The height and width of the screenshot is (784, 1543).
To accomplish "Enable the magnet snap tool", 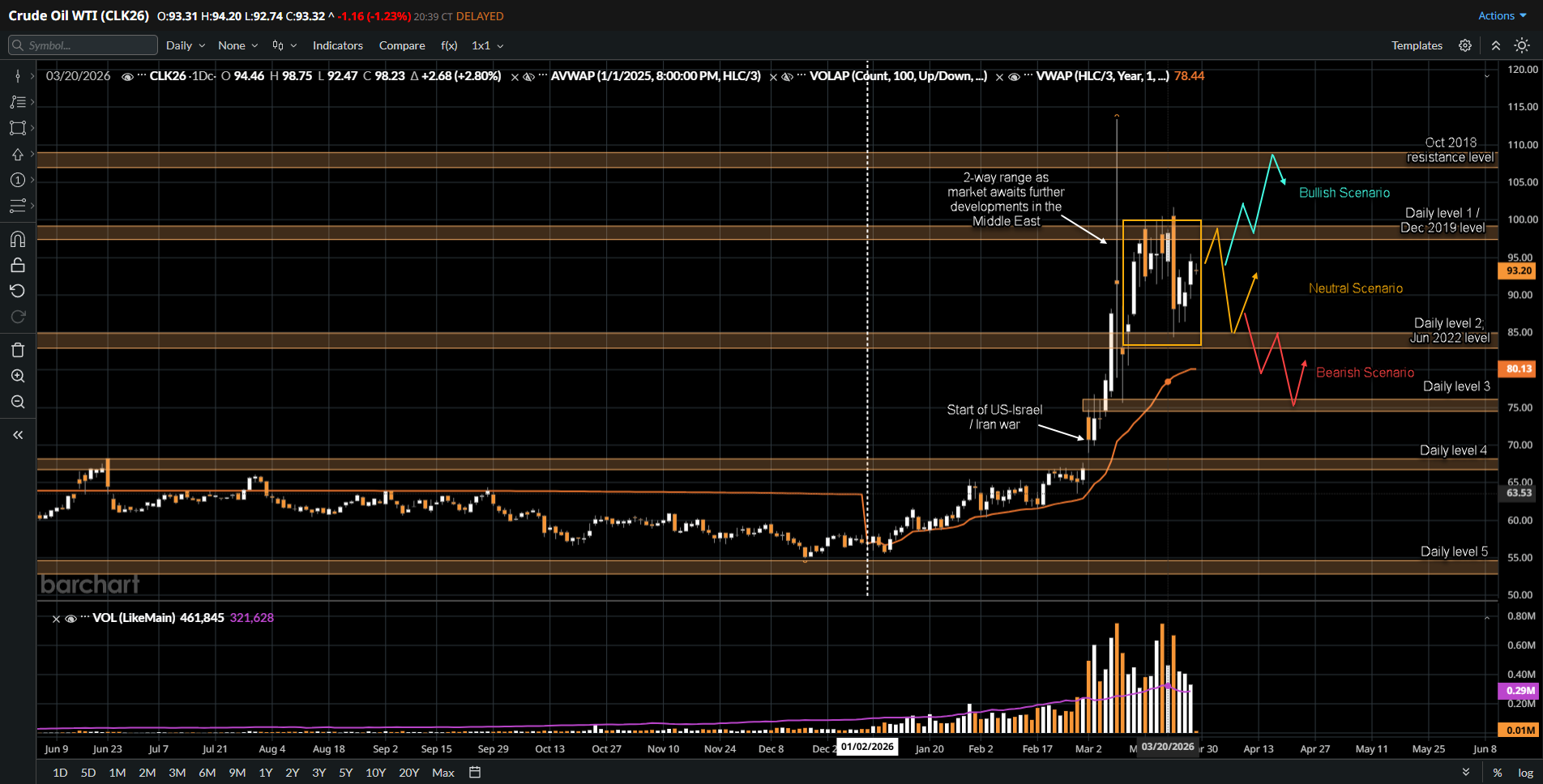I will coord(17,239).
